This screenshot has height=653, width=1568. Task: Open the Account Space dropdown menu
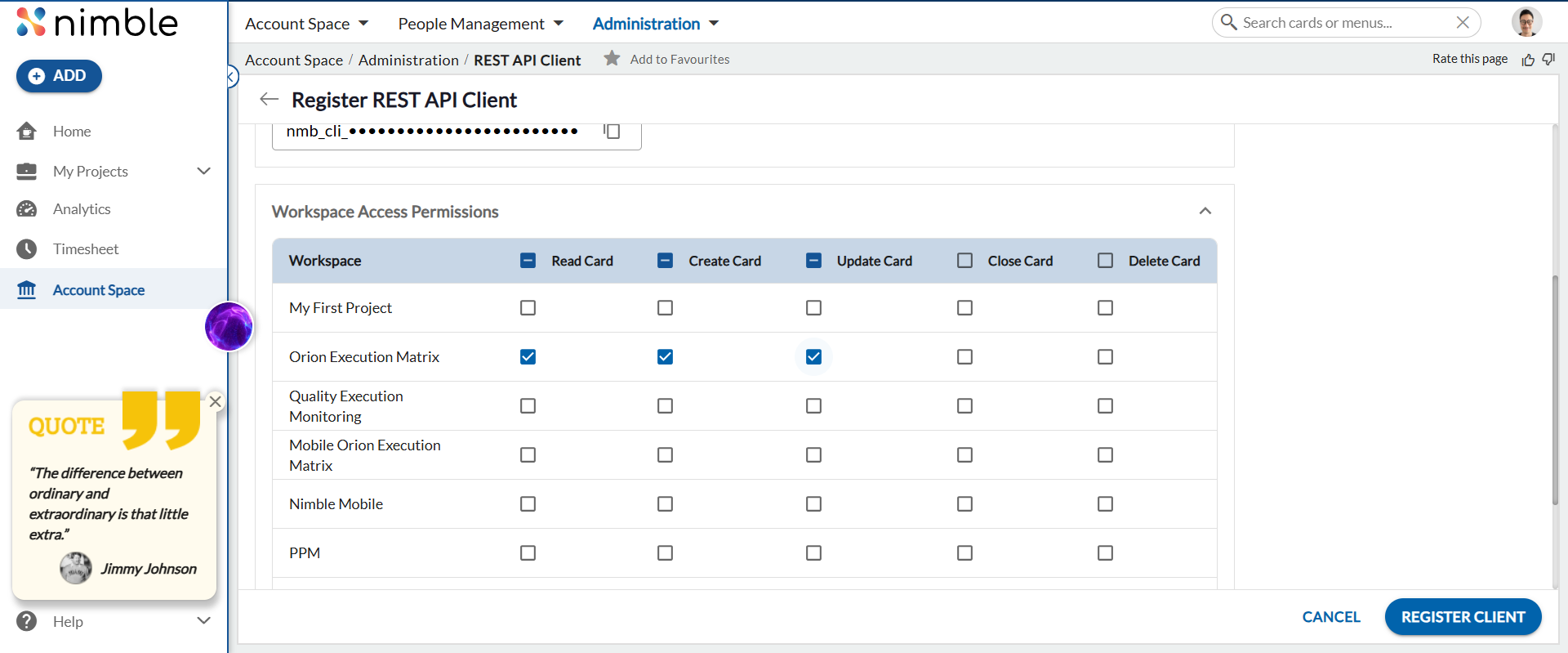[307, 24]
